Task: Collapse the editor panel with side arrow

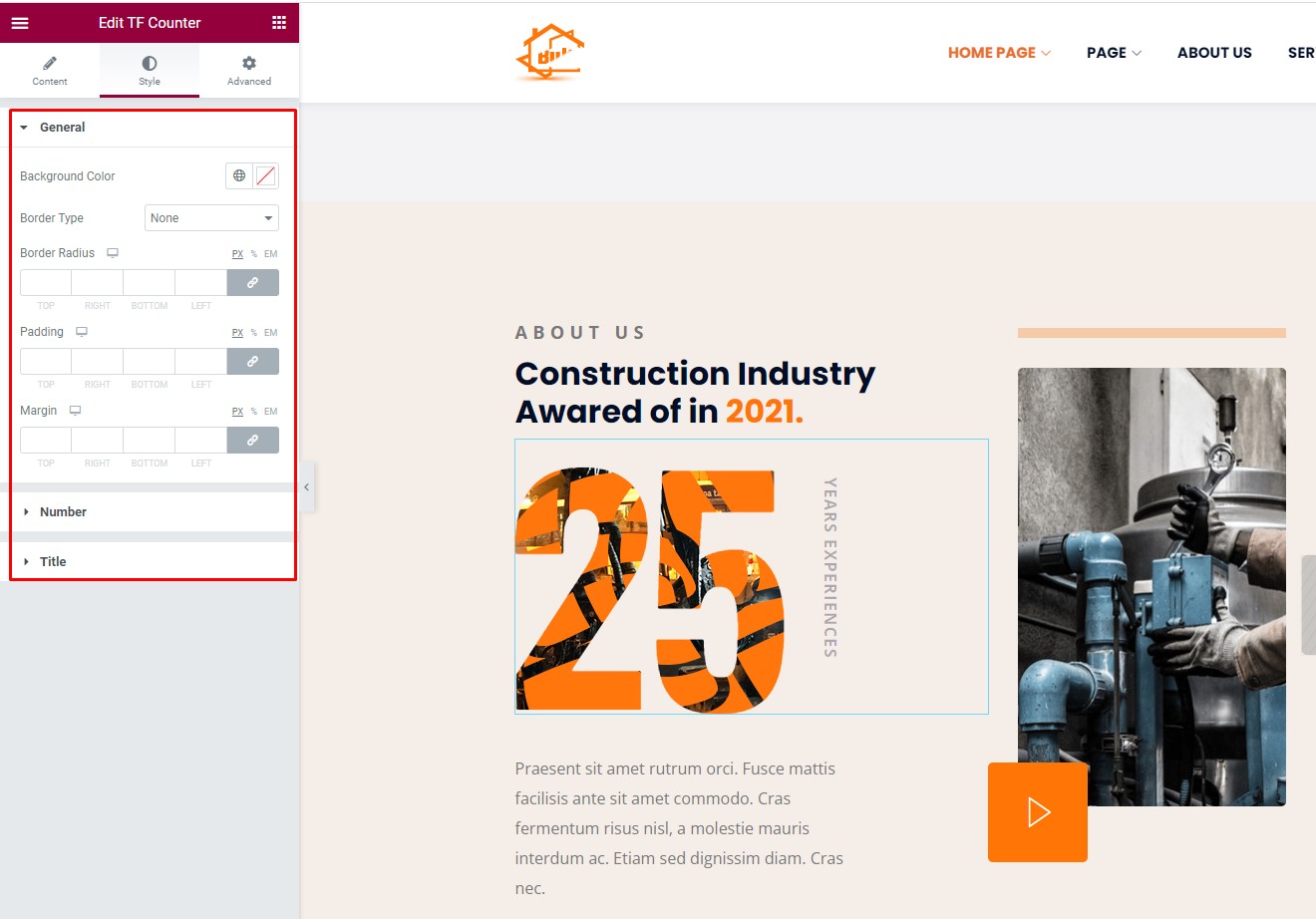Action: (x=307, y=487)
